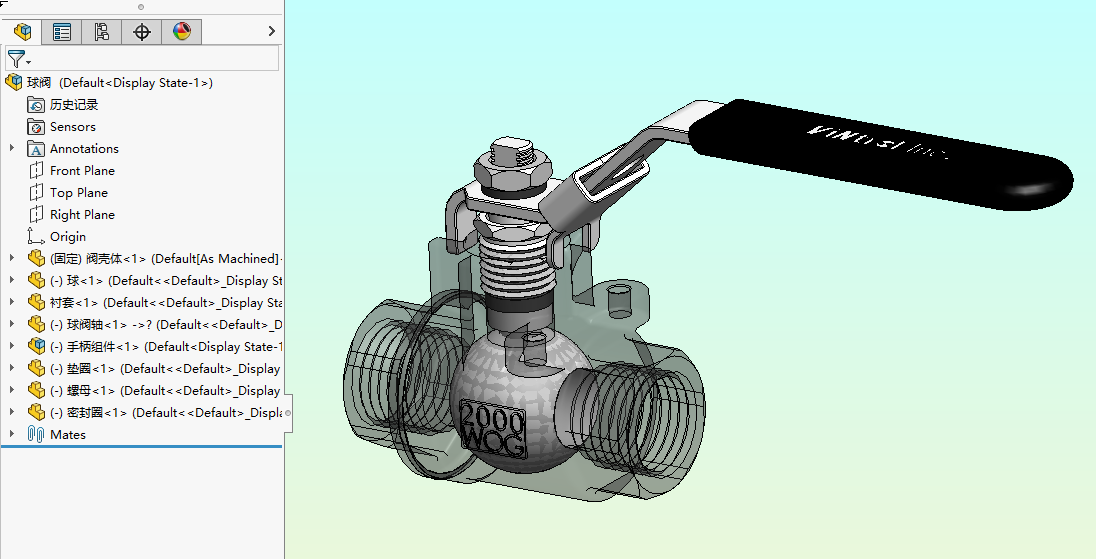Open the DimXpertManager crosshair tab
The height and width of the screenshot is (559, 1096).
[142, 31]
